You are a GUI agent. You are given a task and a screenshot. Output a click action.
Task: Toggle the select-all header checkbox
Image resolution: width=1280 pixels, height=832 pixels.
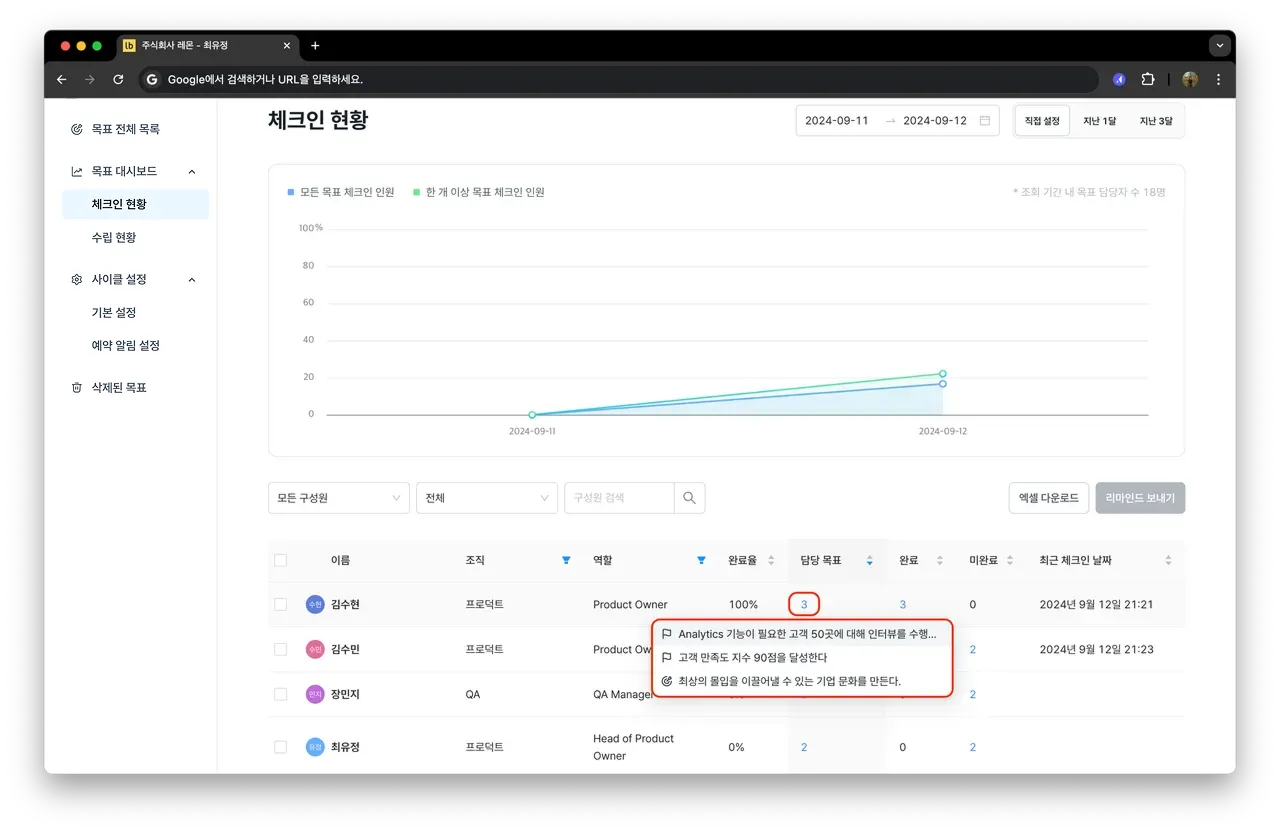tap(280, 561)
